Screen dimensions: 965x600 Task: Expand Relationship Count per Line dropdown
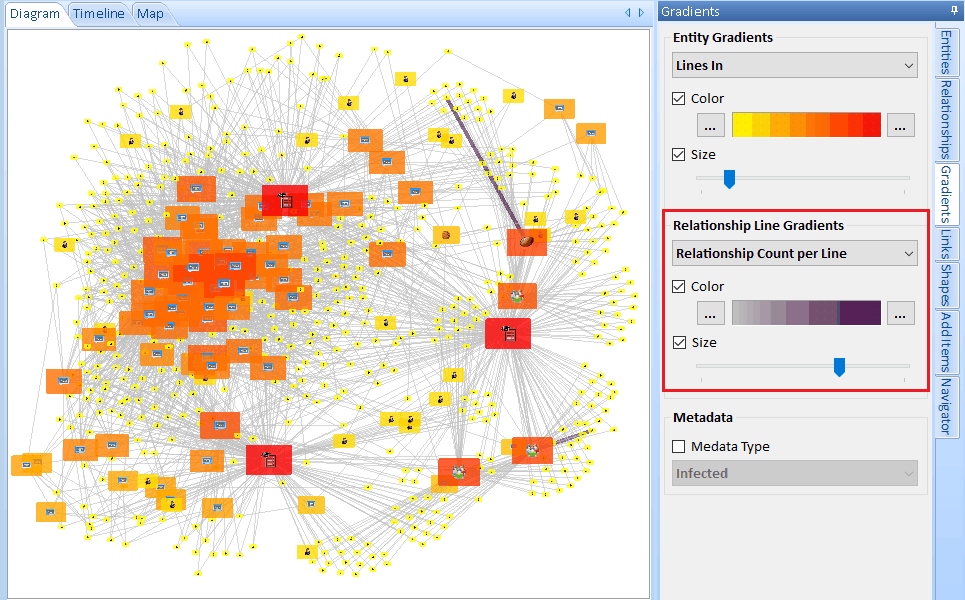tap(795, 254)
